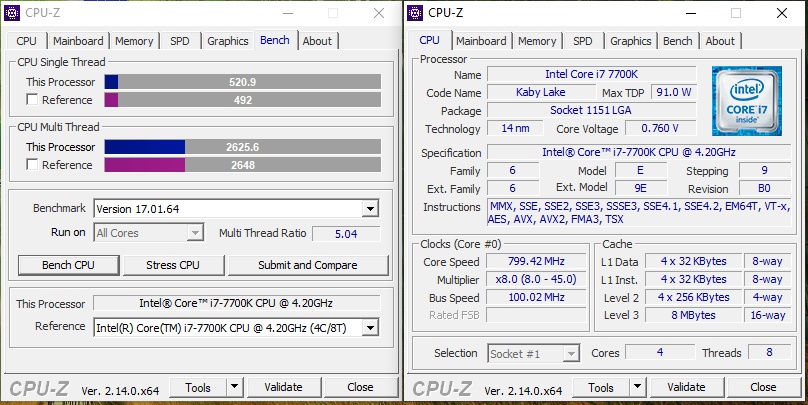Click multi thread This Processor bar 2625.6

[243, 147]
